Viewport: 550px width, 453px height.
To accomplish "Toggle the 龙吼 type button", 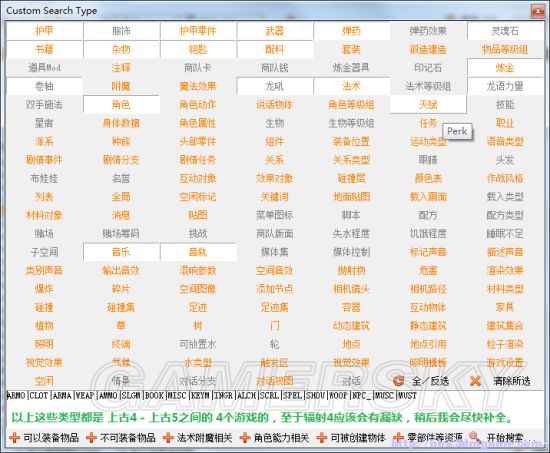I will (x=275, y=86).
